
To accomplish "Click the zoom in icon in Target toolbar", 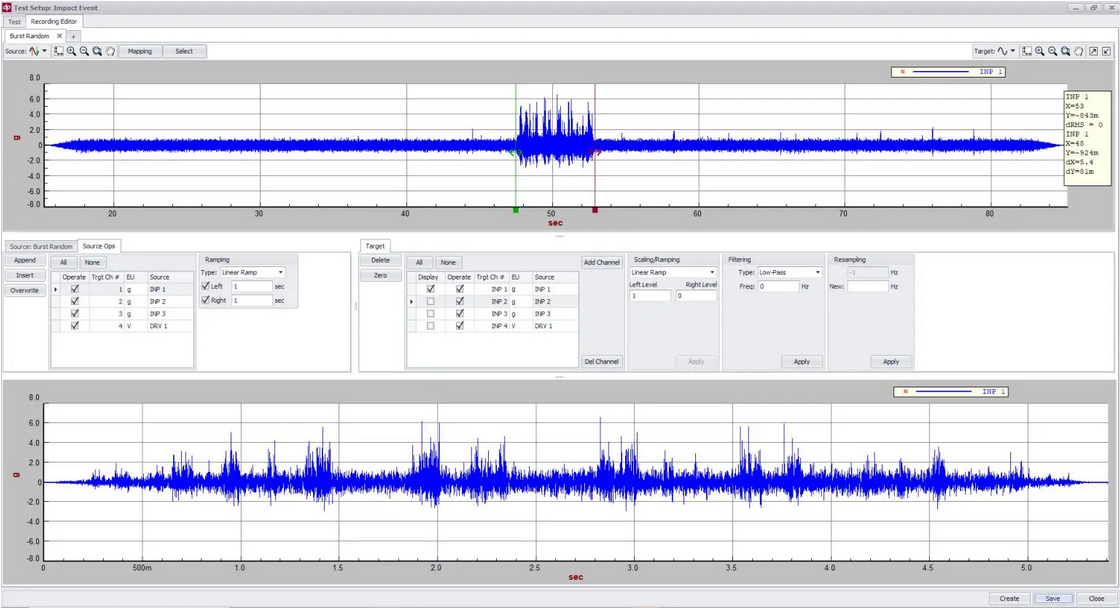I will (x=1040, y=51).
